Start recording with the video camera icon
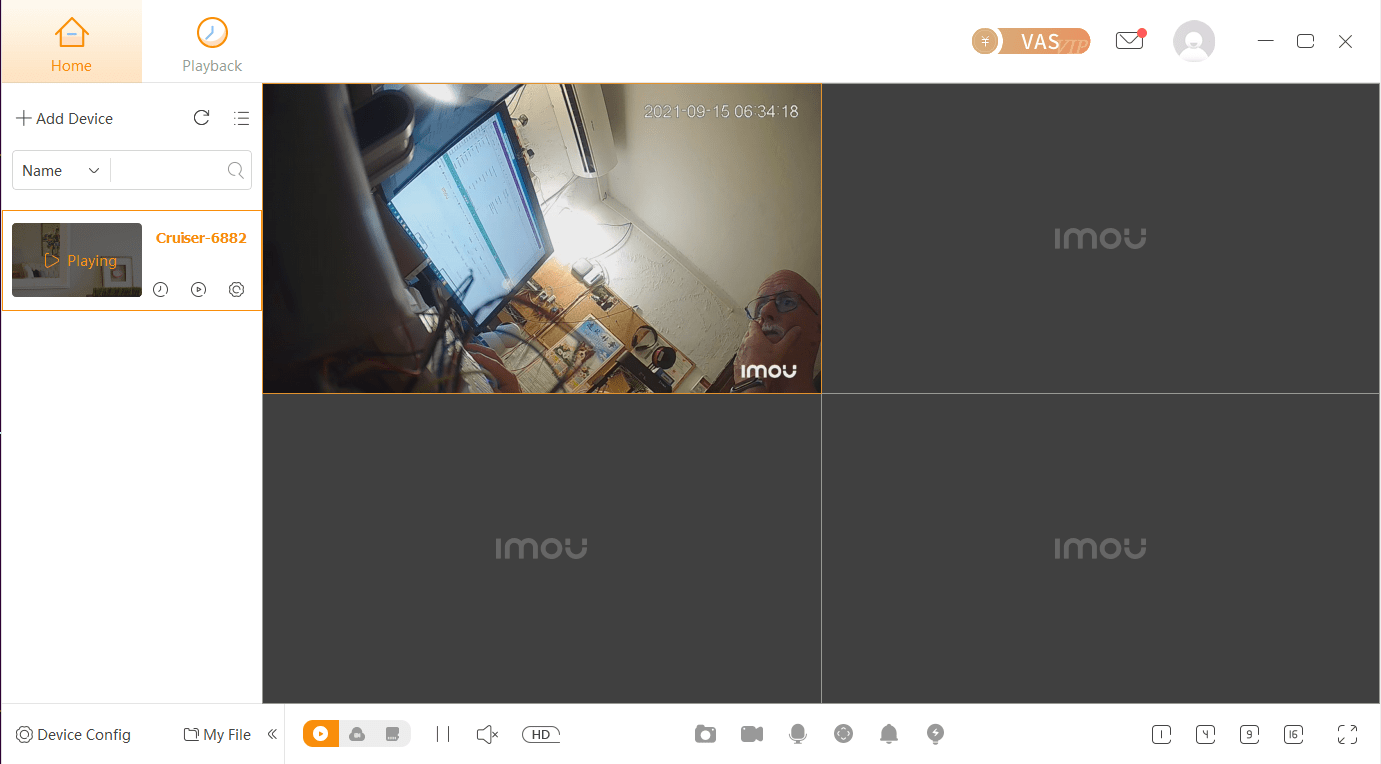The width and height of the screenshot is (1381, 764). [x=752, y=734]
